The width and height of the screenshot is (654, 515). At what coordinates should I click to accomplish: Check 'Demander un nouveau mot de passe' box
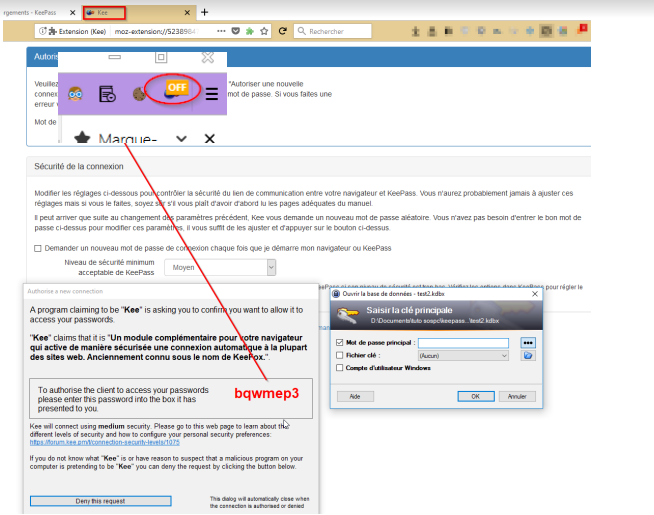pos(38,248)
